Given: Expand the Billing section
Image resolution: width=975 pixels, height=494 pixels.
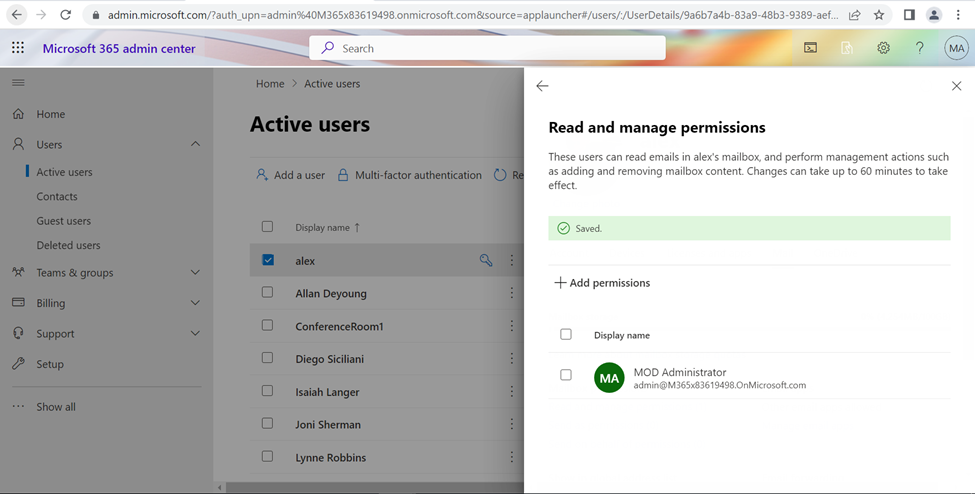Looking at the screenshot, I should click(195, 302).
